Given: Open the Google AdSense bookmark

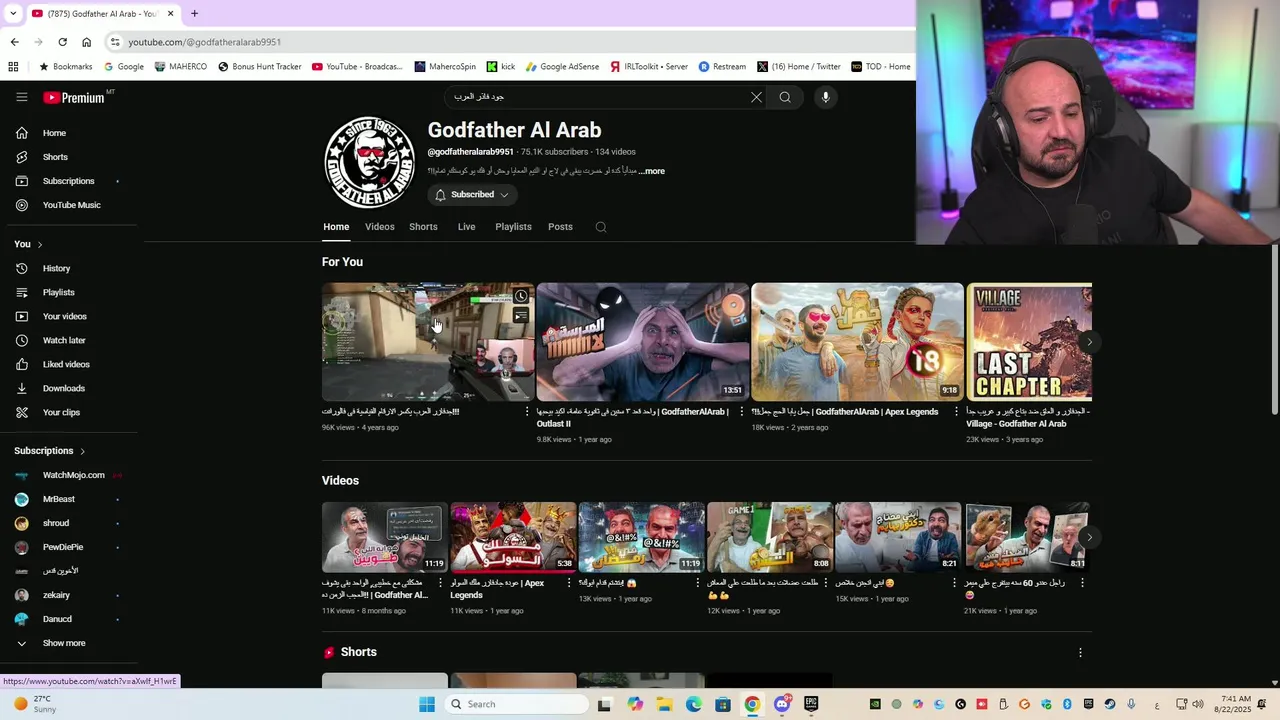Looking at the screenshot, I should tap(562, 67).
